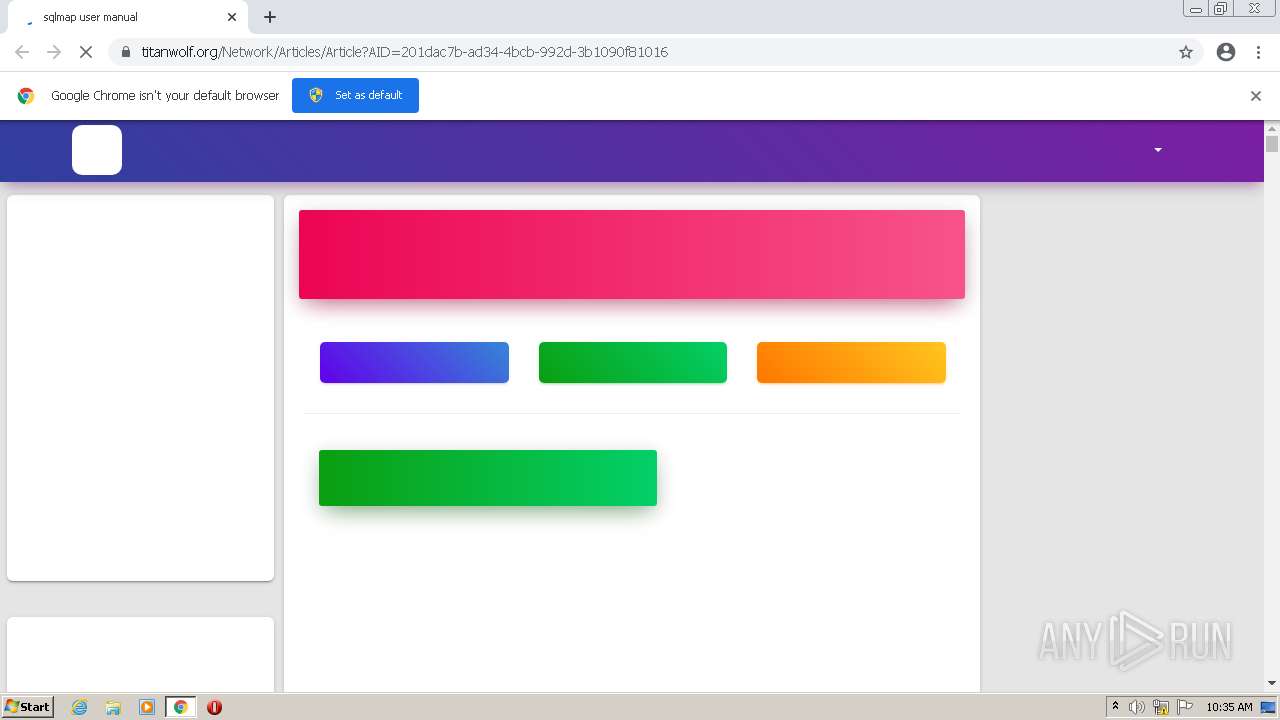Open media player taskbar icon
Screen dimensions: 1280x720
[147, 707]
